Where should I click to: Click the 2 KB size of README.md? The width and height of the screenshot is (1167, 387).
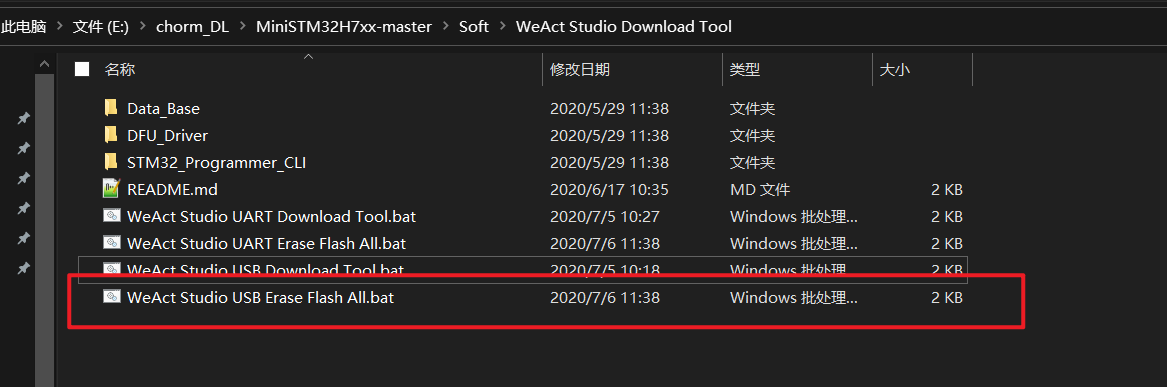tap(947, 190)
